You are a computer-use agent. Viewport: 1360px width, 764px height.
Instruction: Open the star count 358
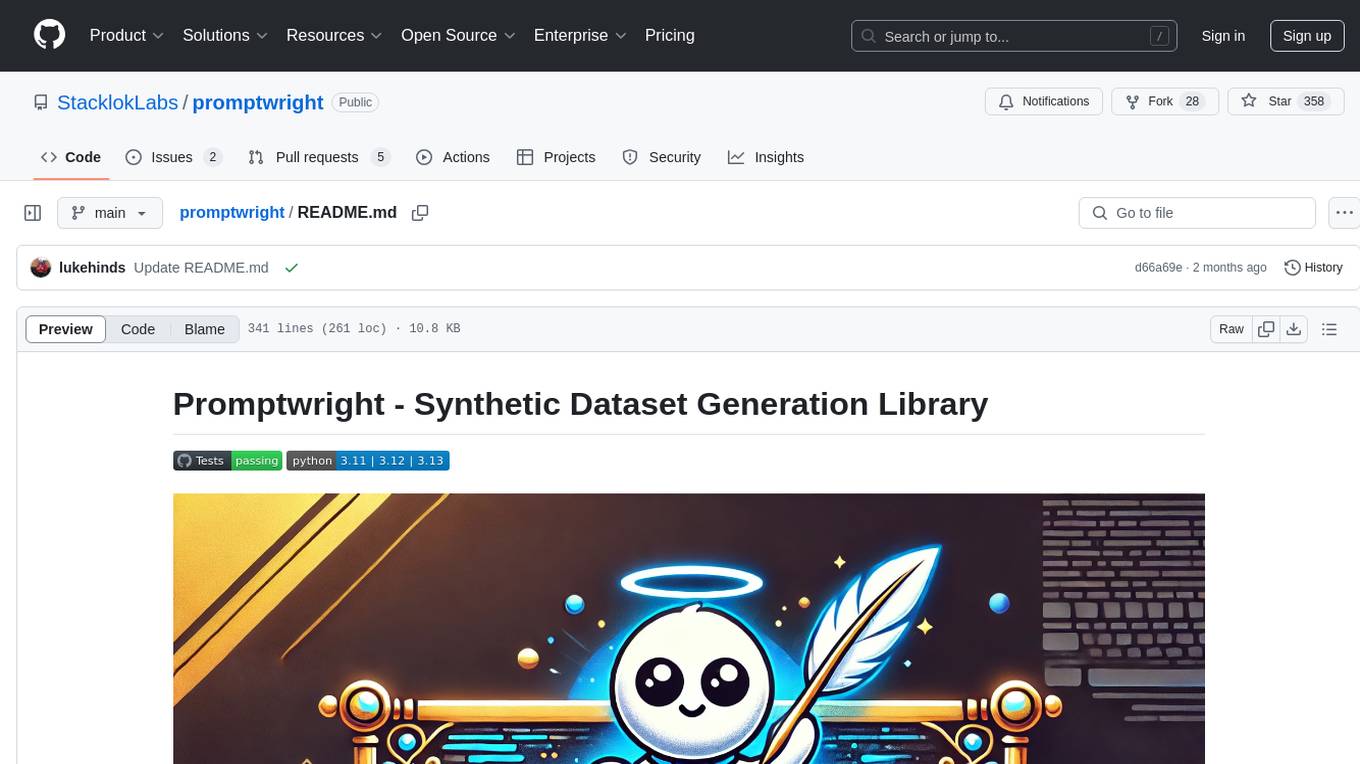1314,102
